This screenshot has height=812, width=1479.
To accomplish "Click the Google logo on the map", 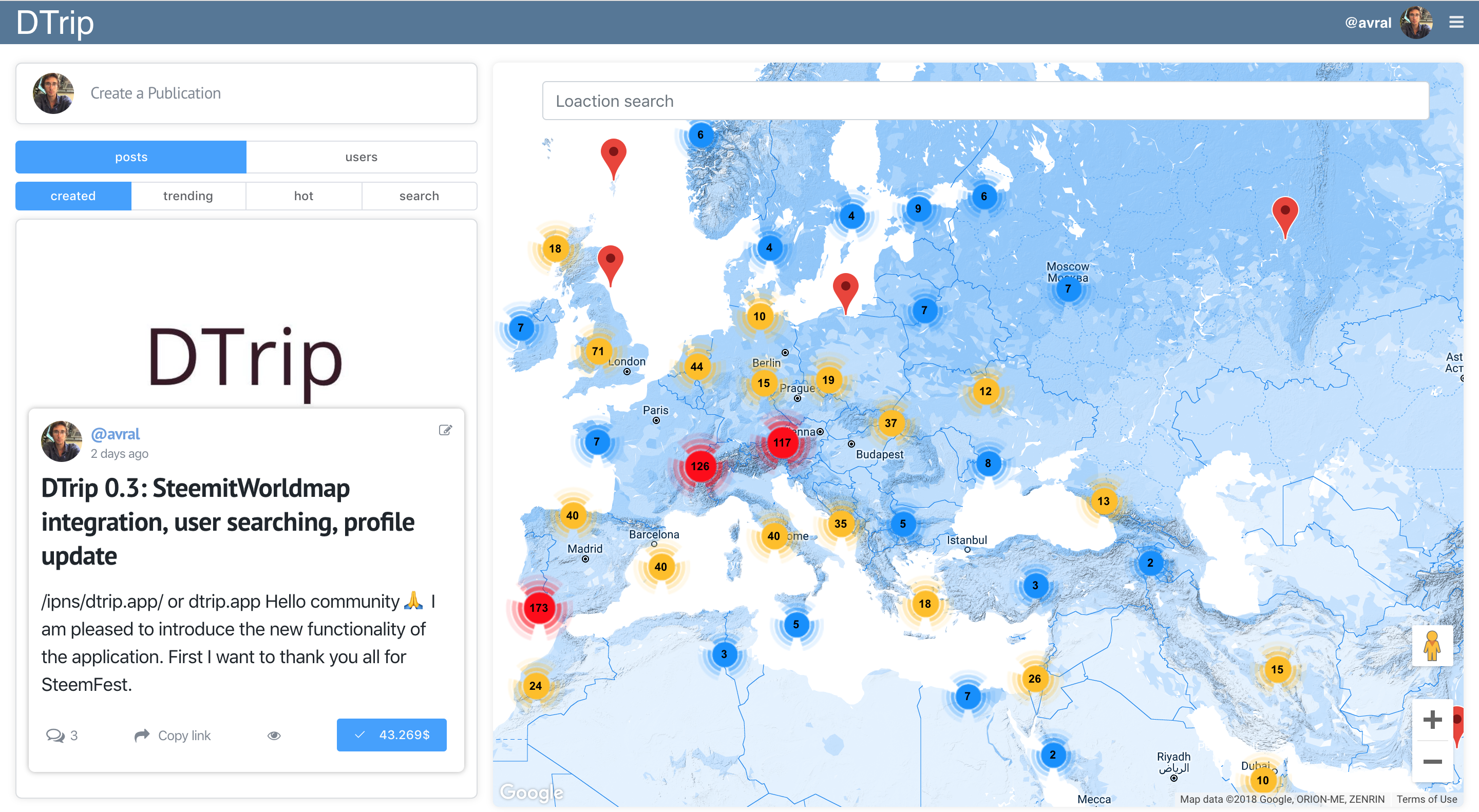I will (x=531, y=792).
